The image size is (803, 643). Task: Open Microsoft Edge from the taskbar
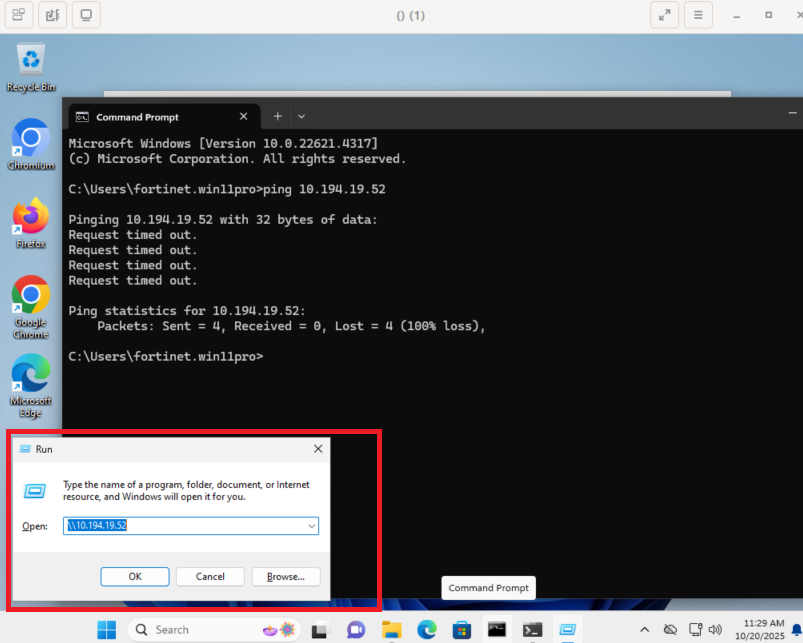point(427,630)
